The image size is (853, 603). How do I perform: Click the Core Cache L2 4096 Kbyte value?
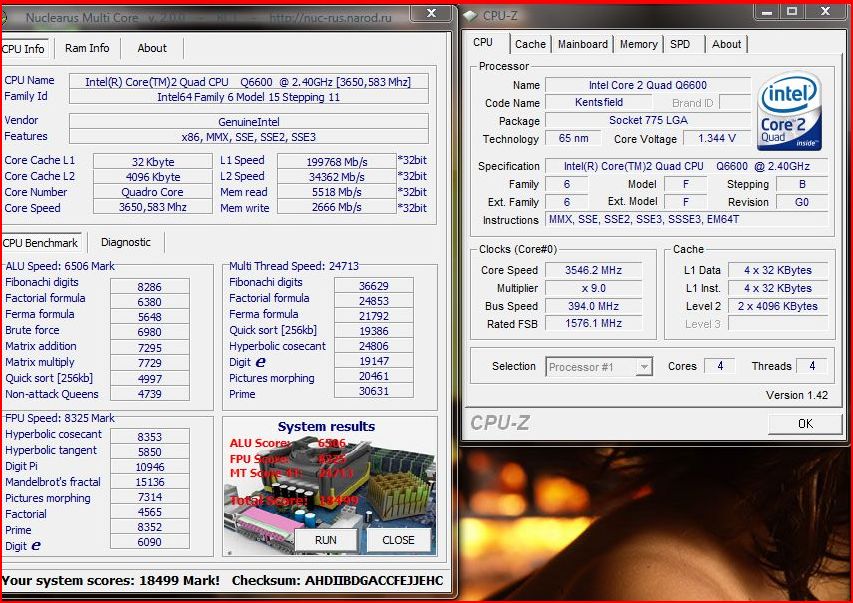pyautogui.click(x=153, y=177)
